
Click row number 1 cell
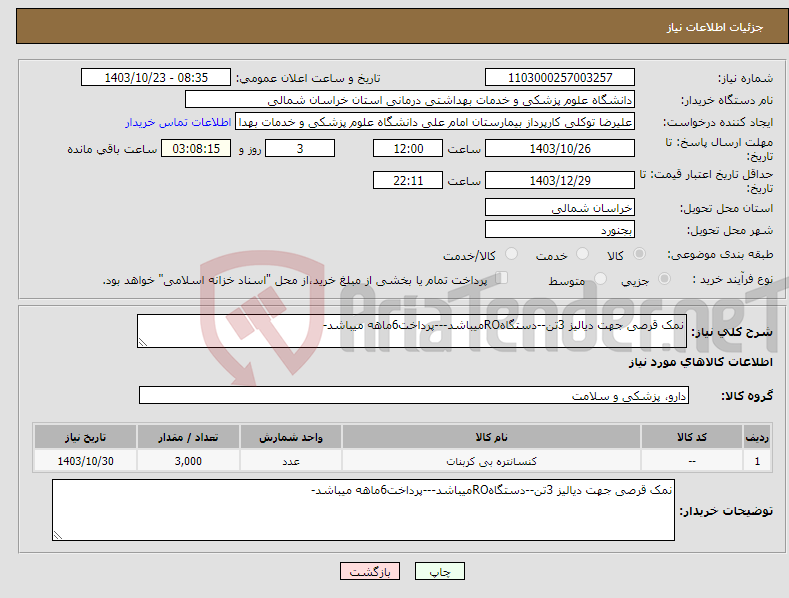[x=757, y=461]
